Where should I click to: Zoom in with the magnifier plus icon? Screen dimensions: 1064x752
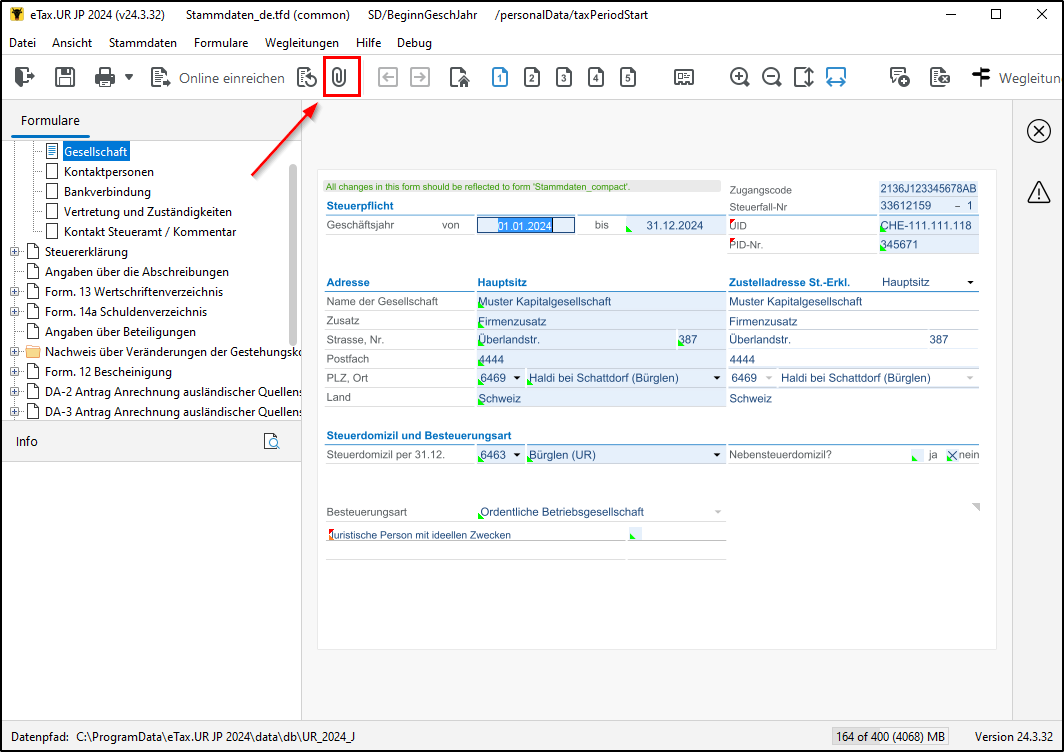tap(740, 77)
